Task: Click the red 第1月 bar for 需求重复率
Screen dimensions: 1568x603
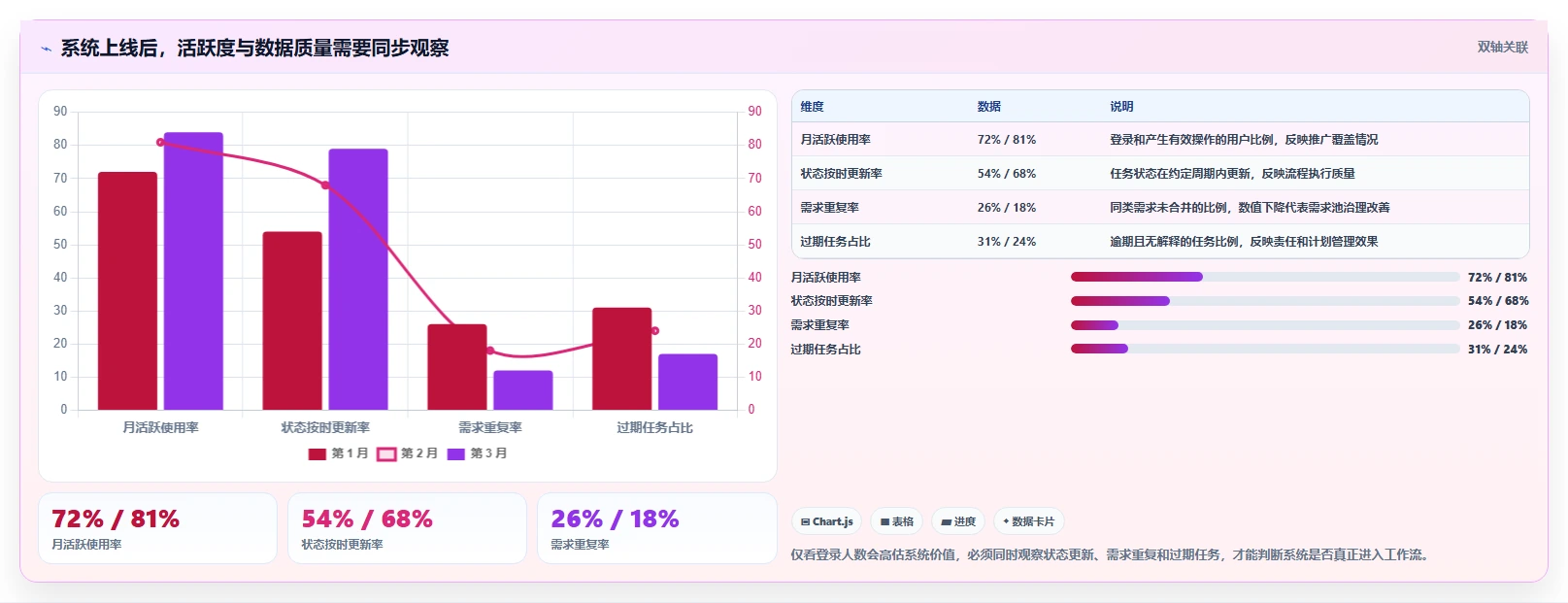Action: (457, 367)
